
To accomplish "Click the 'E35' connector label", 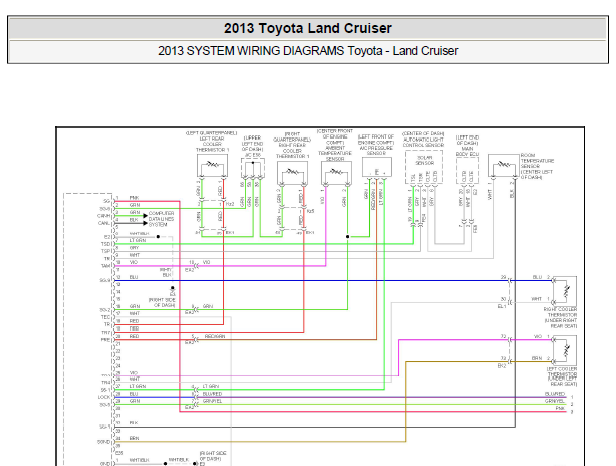I will [119, 453].
